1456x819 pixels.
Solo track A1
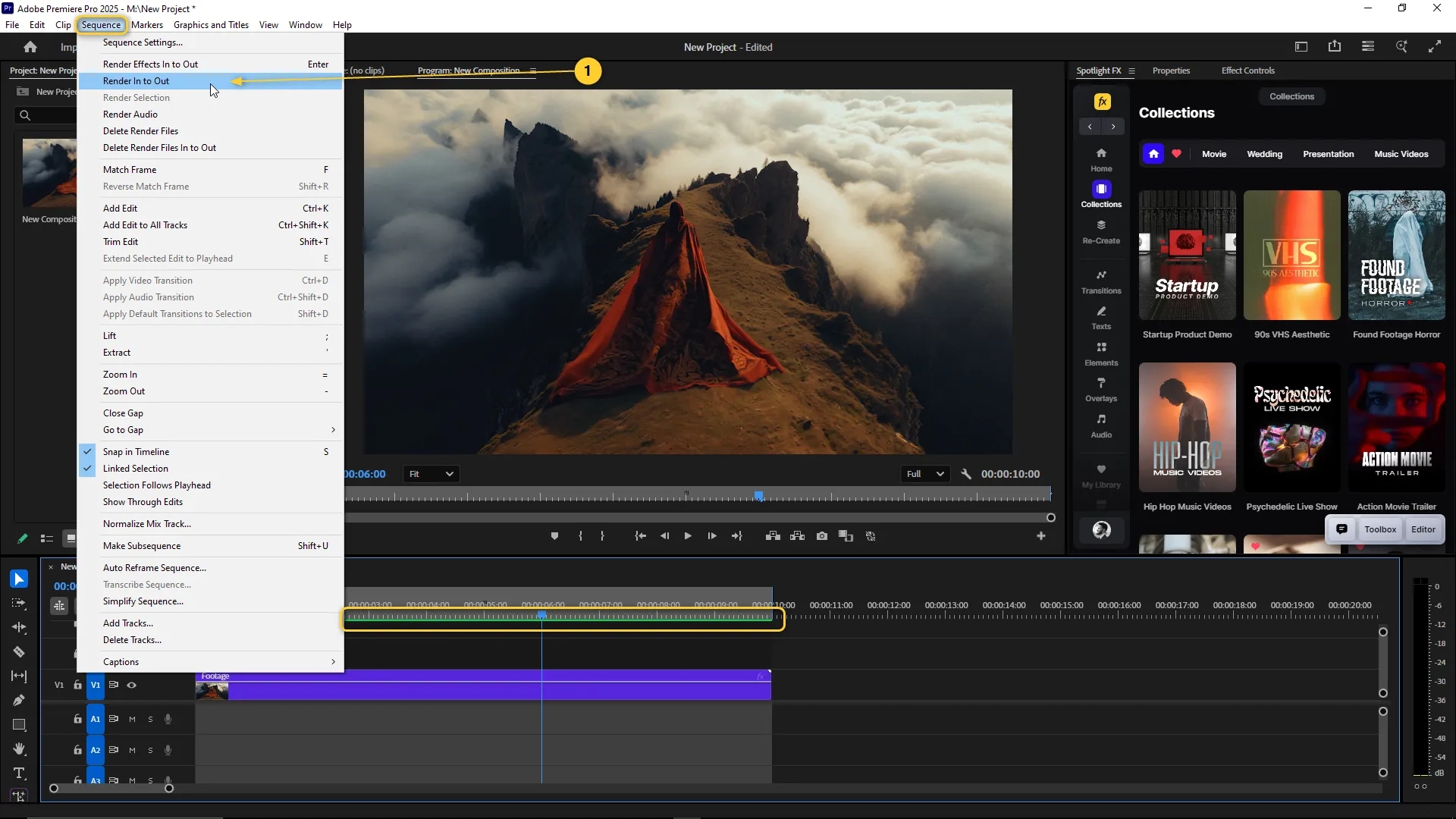(150, 720)
